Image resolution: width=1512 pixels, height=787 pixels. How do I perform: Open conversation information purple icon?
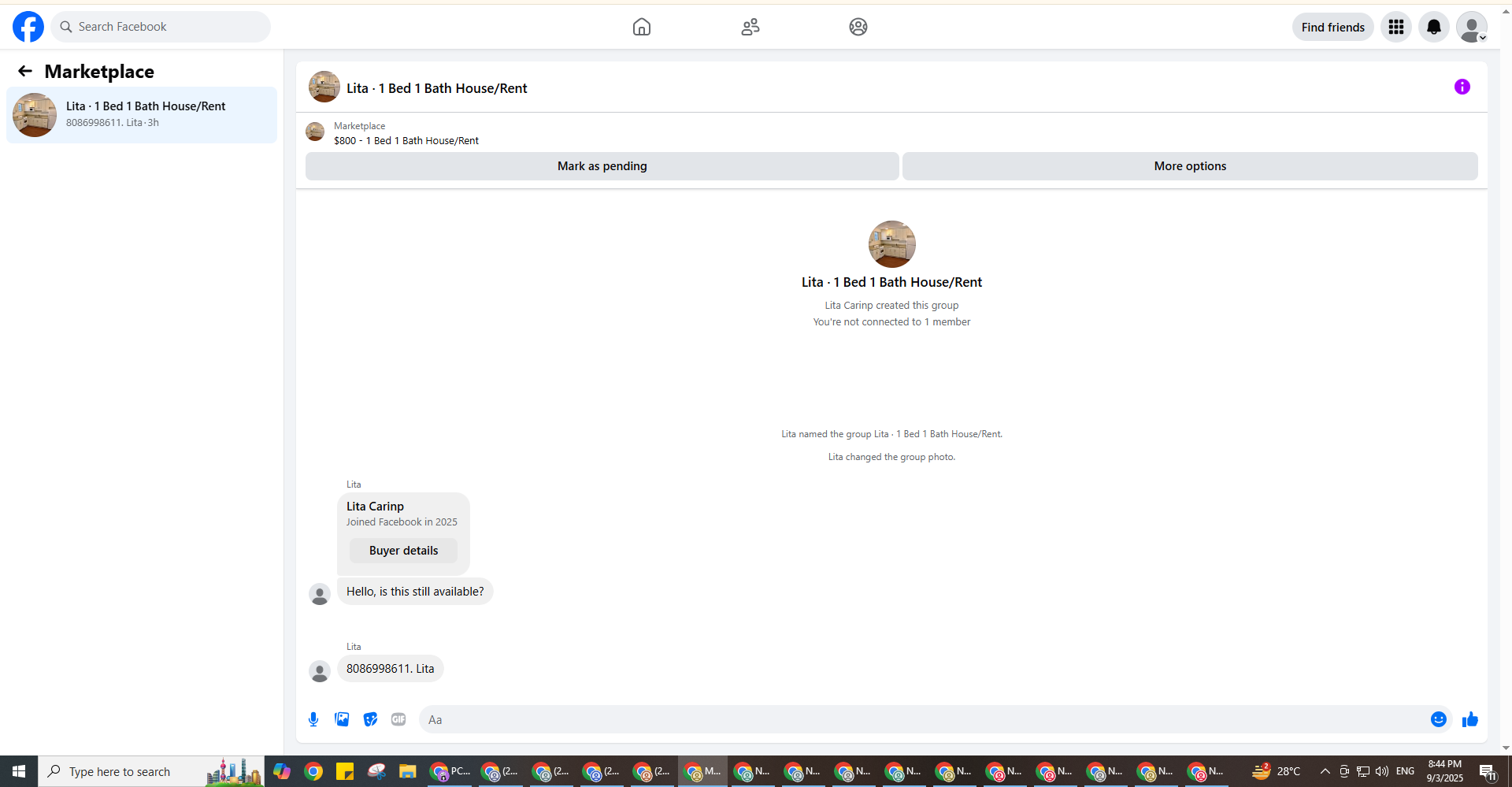coord(1462,87)
